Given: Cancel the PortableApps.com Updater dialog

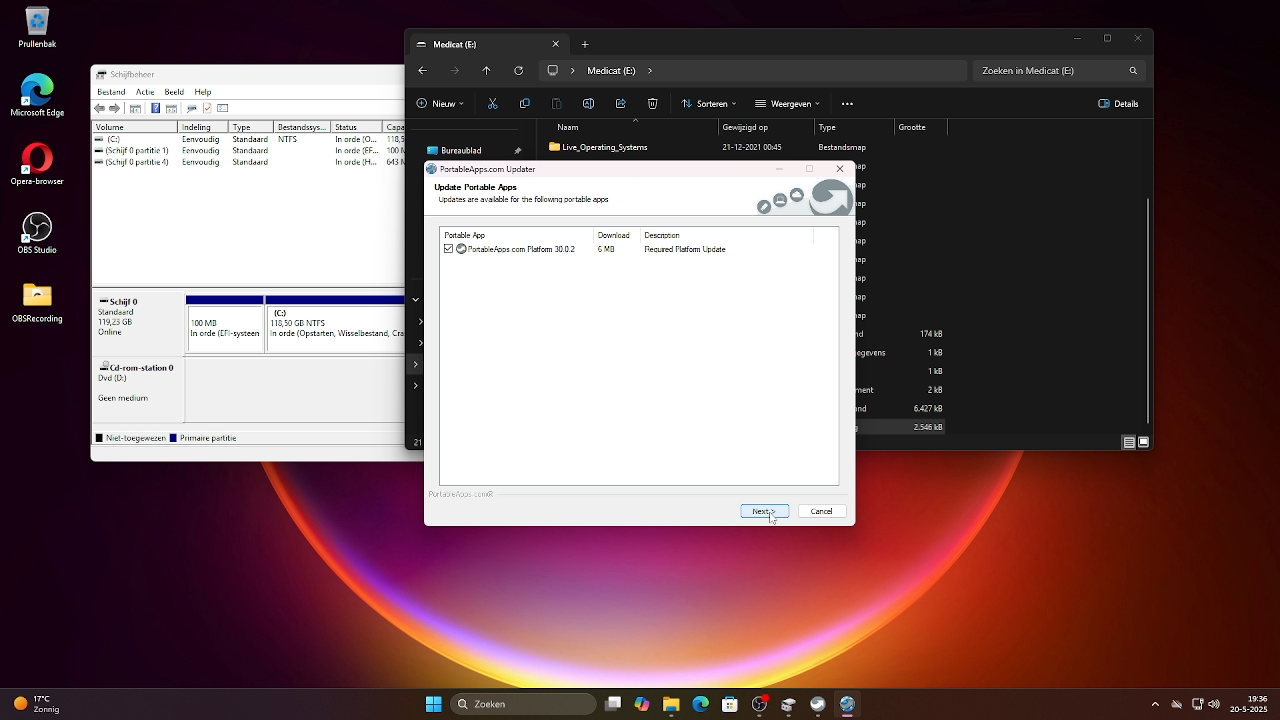Looking at the screenshot, I should 821,511.
